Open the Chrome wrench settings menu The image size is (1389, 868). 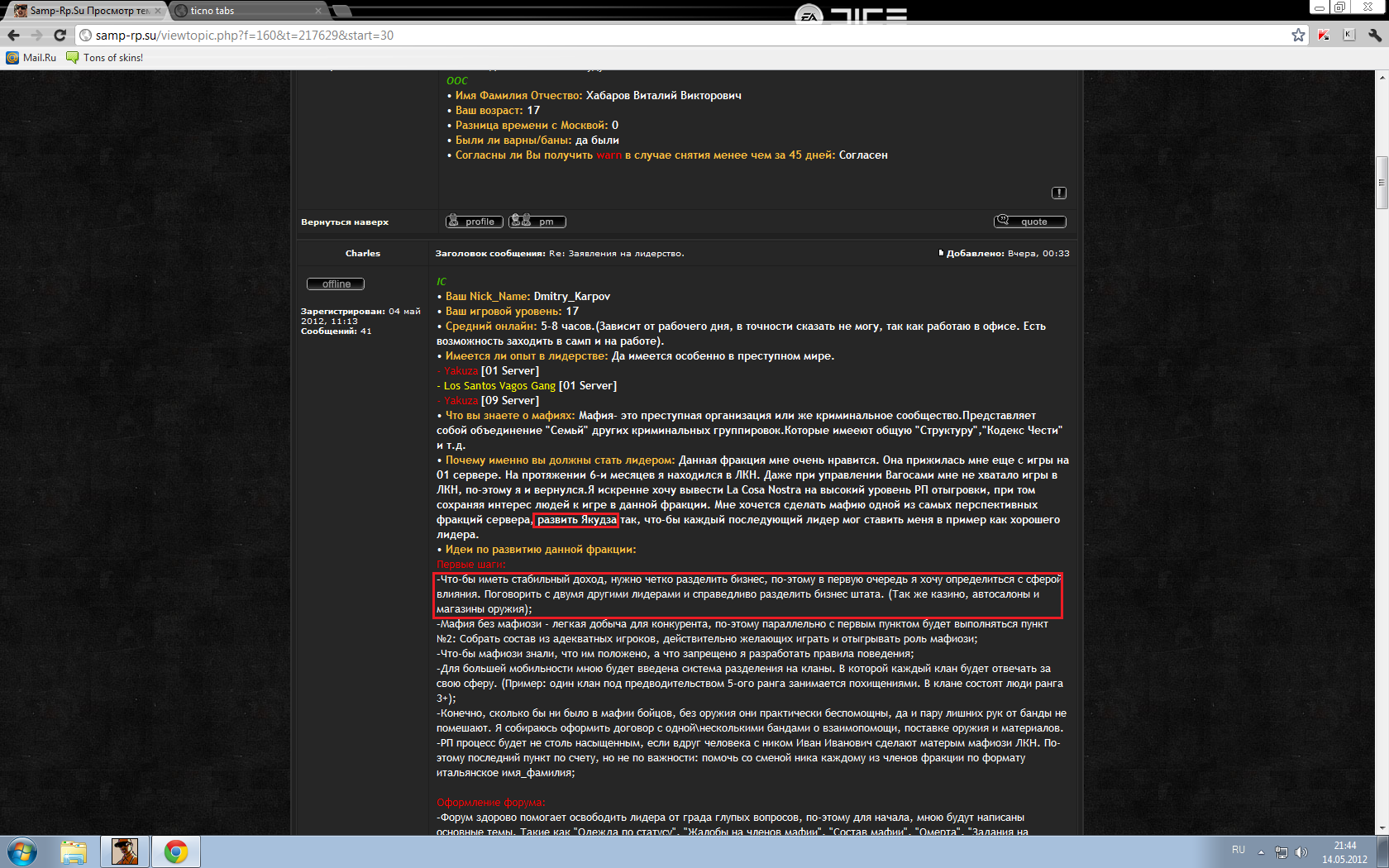click(x=1375, y=35)
